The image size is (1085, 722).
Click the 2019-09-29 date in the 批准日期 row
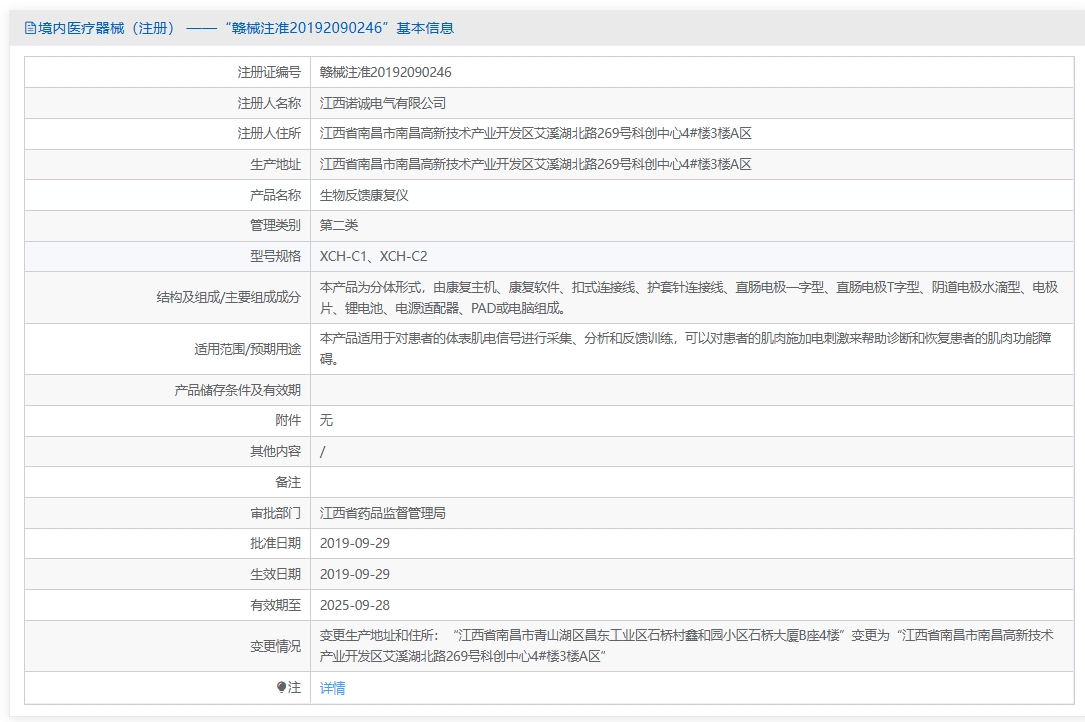click(355, 544)
